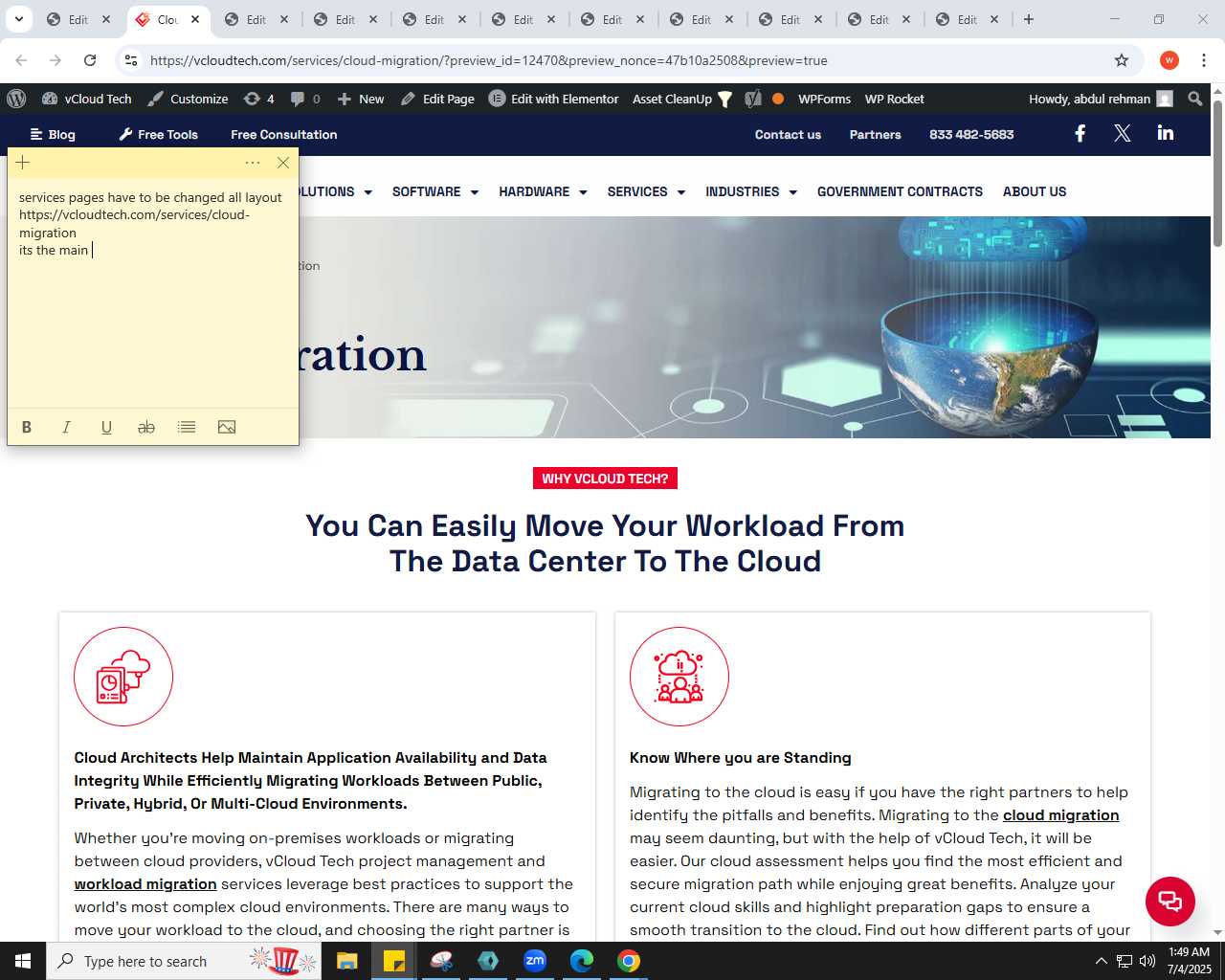The height and width of the screenshot is (980, 1225).
Task: Bookmark this page with the star
Action: click(1122, 60)
